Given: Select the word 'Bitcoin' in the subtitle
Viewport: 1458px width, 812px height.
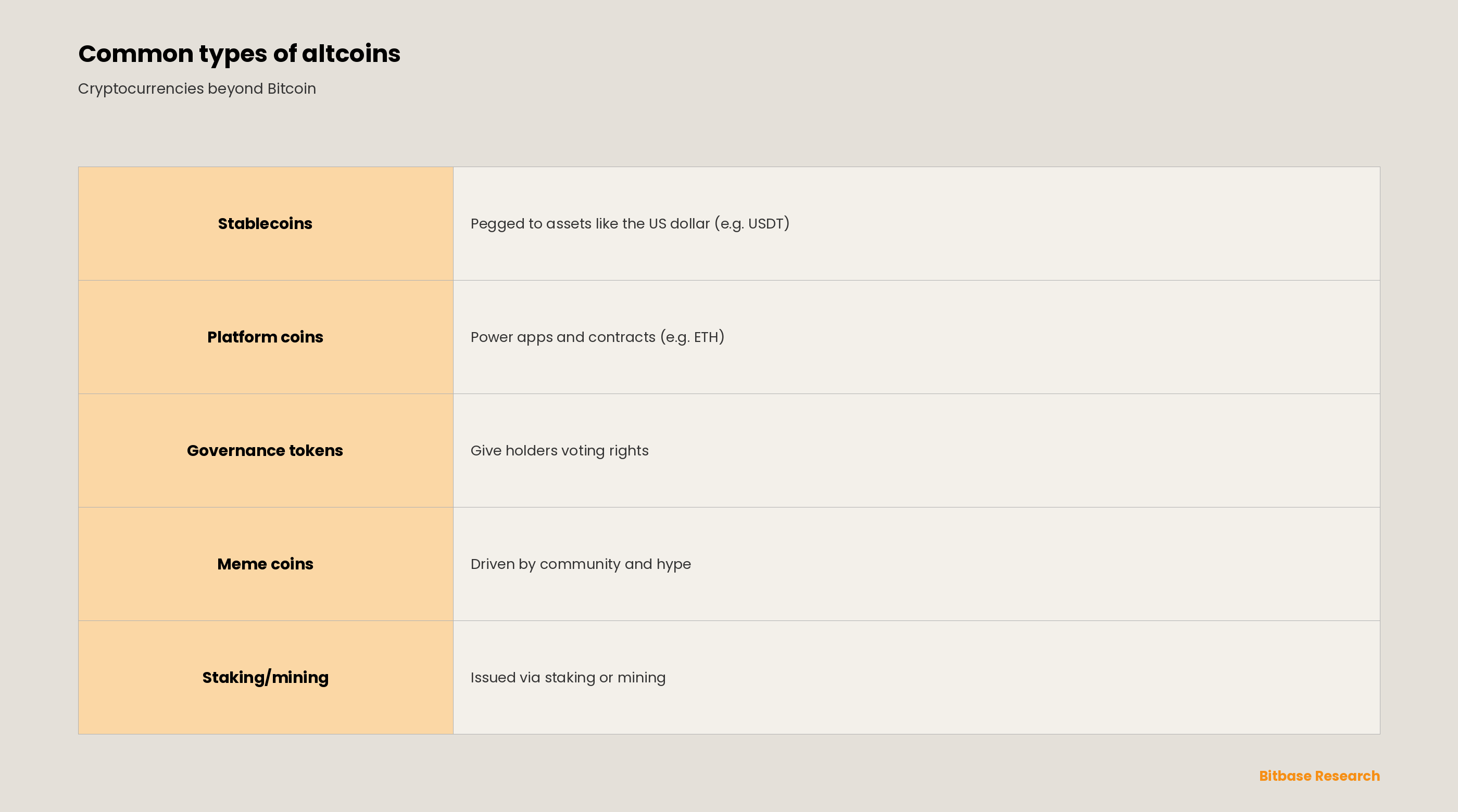Looking at the screenshot, I should click(x=292, y=89).
